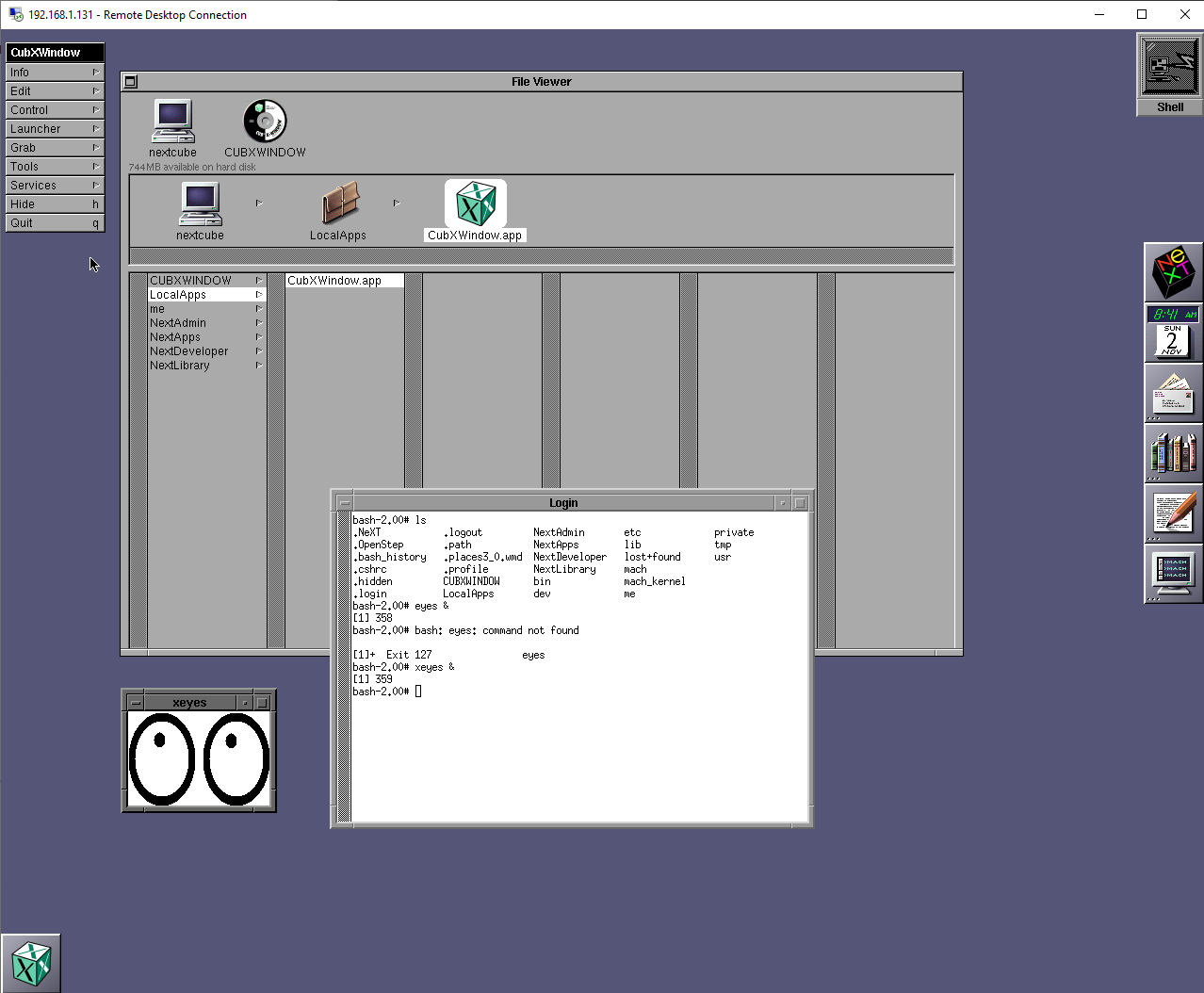Select the CubXWindow.app icon in path
The height and width of the screenshot is (993, 1204).
click(x=475, y=203)
